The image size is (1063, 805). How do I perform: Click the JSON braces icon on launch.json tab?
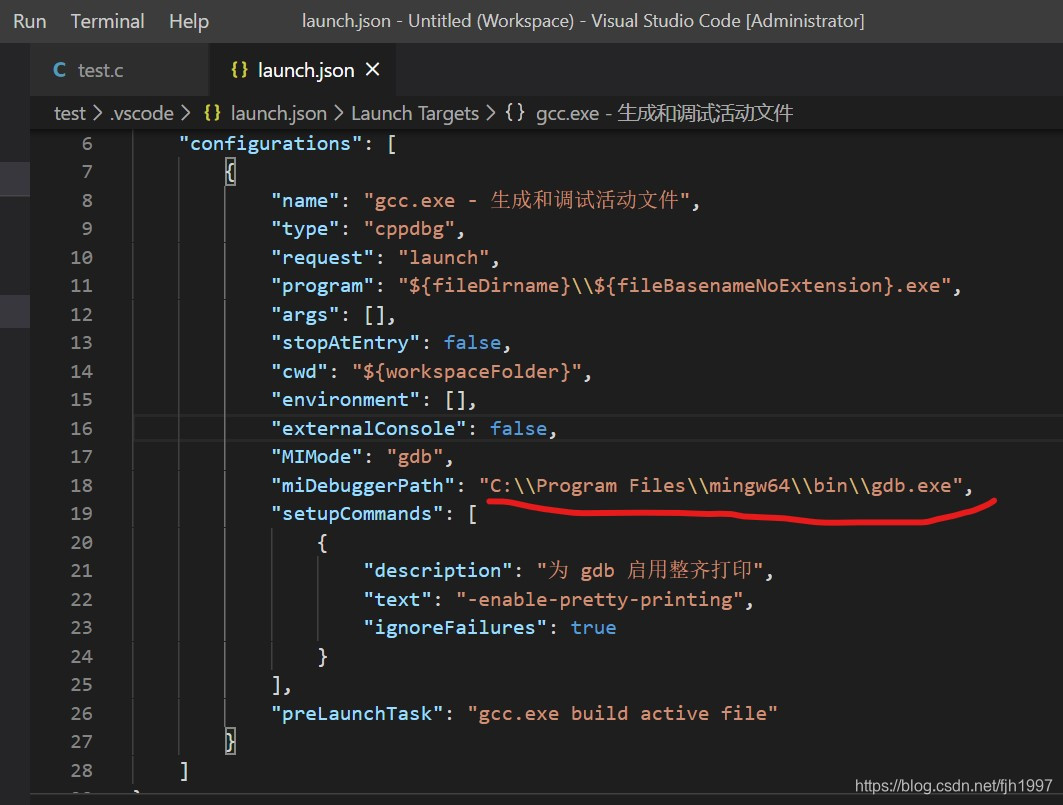239,70
